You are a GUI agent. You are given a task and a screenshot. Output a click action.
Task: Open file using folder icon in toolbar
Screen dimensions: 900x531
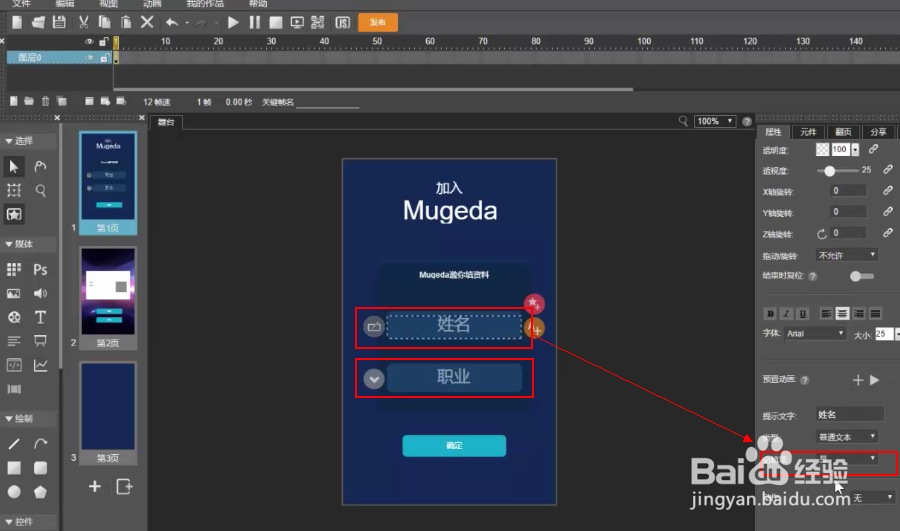(x=38, y=22)
